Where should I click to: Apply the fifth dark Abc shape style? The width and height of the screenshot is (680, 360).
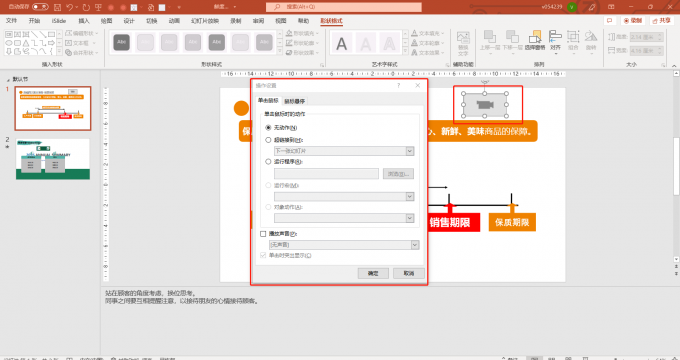pos(217,43)
